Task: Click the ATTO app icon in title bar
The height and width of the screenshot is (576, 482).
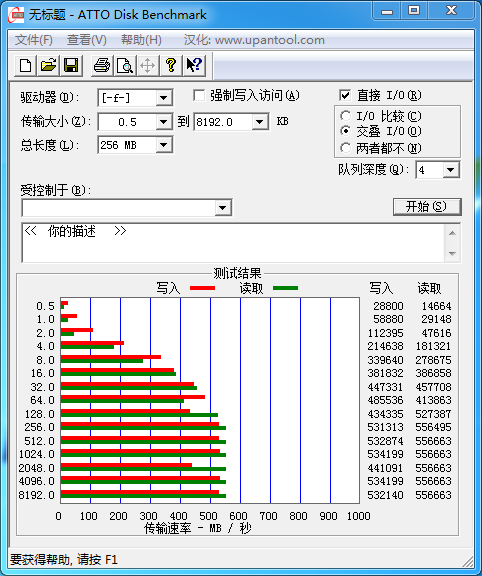Action: click(16, 15)
